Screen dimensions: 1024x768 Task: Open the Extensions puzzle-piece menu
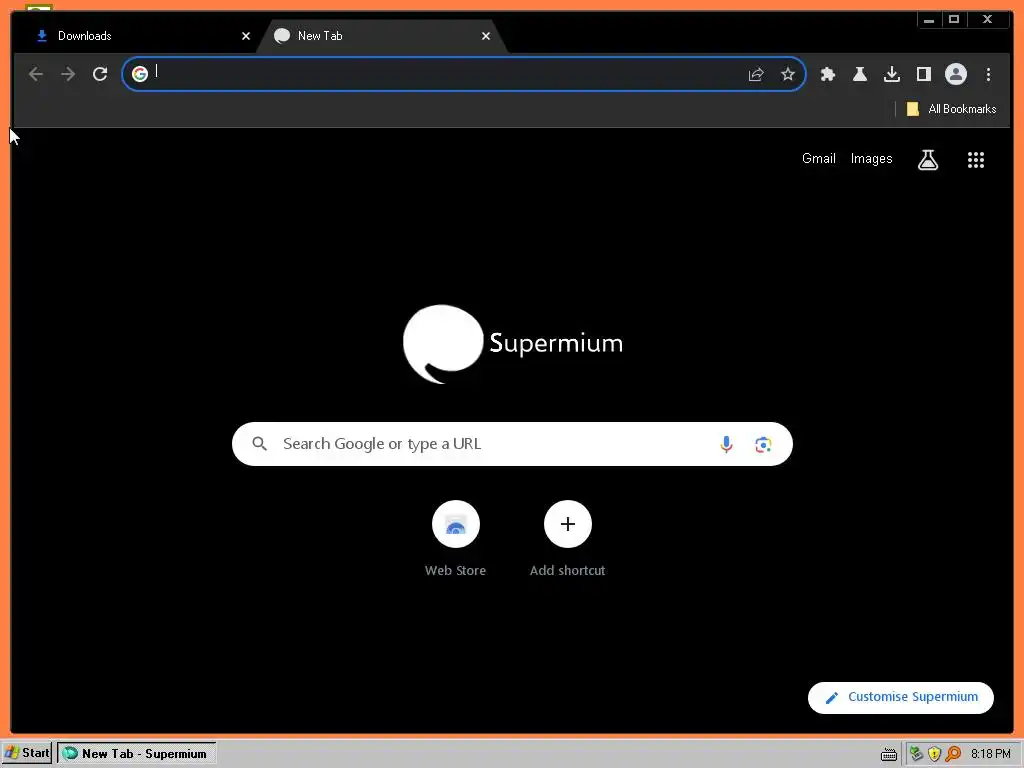click(828, 74)
